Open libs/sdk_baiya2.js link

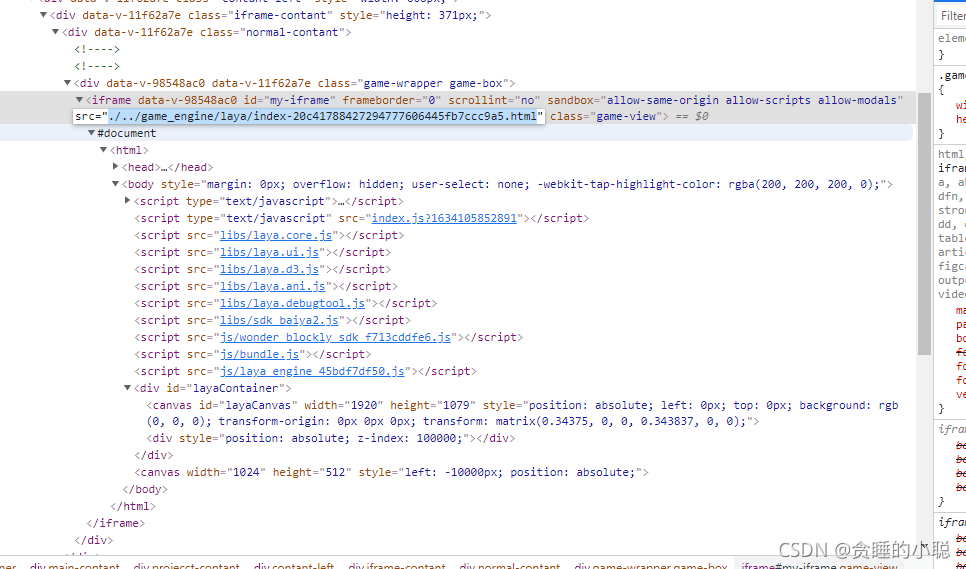280,320
